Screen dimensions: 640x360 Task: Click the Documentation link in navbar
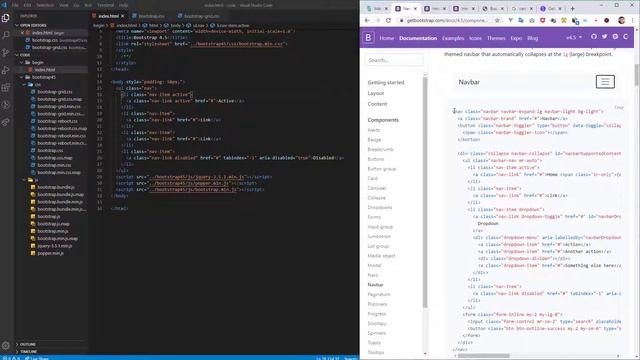tap(418, 38)
